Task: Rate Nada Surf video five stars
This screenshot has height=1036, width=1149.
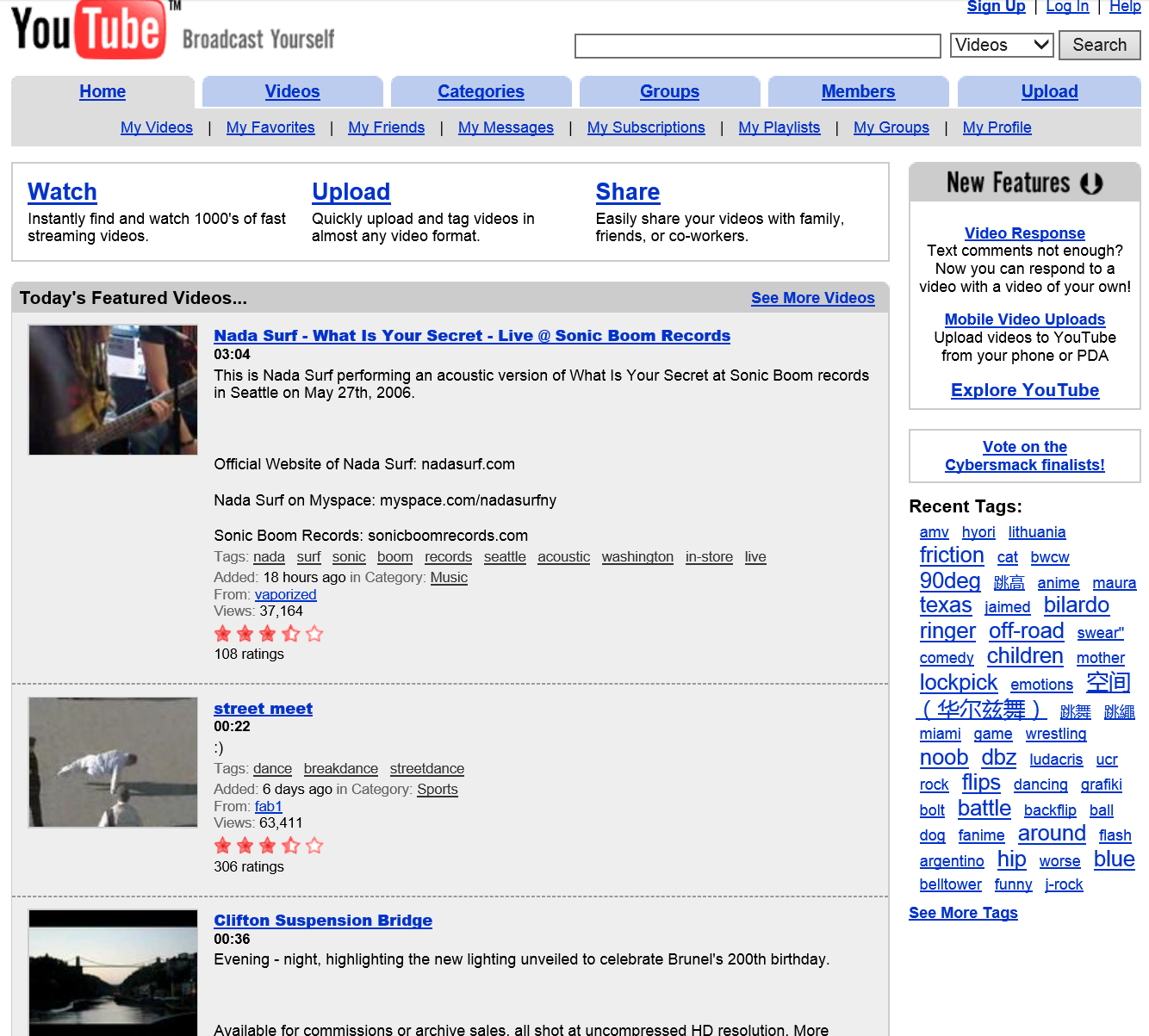Action: 314,634
